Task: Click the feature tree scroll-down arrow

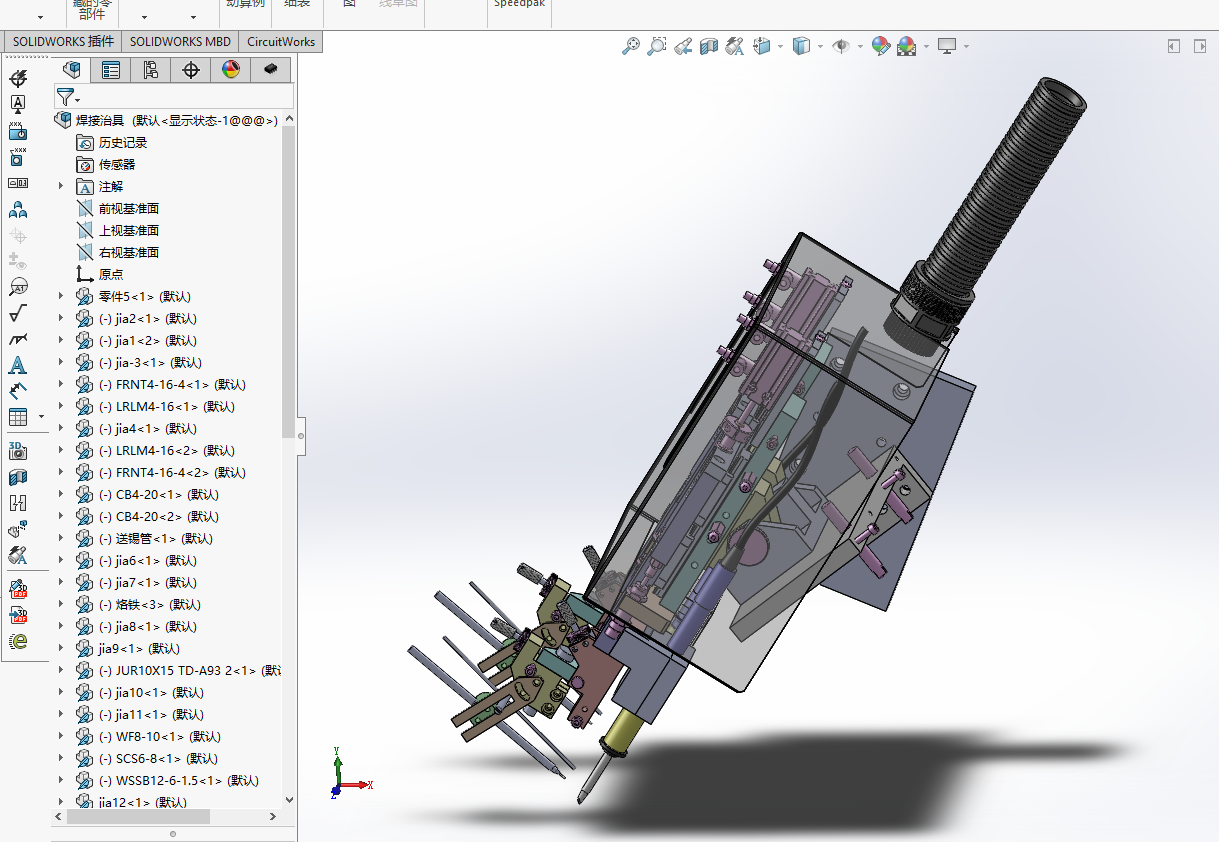Action: 290,800
